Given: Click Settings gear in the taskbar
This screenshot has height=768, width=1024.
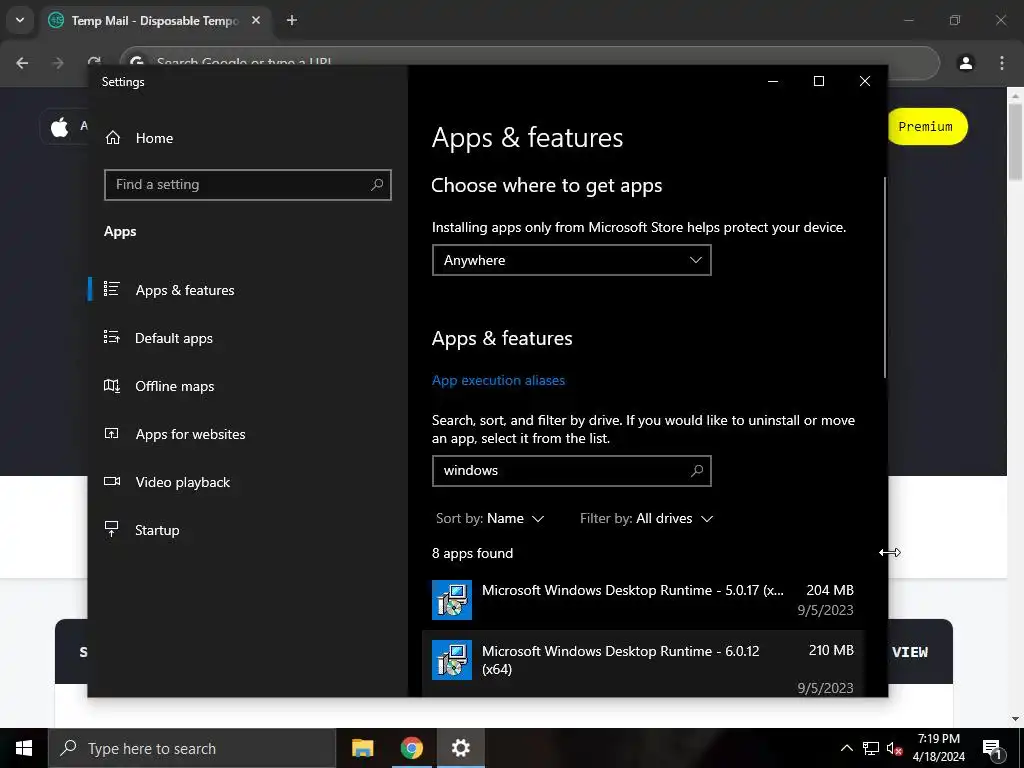Looking at the screenshot, I should 461,748.
